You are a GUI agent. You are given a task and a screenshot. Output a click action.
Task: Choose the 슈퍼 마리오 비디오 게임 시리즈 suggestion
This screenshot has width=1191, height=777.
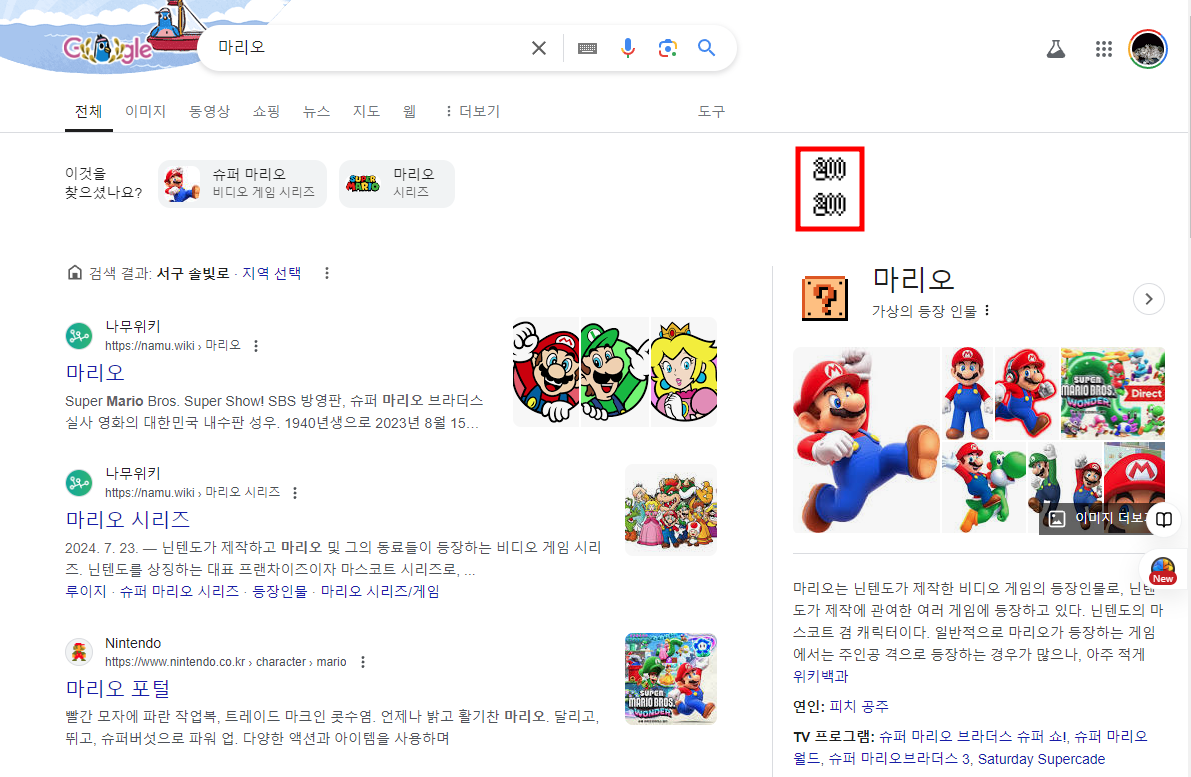point(242,184)
